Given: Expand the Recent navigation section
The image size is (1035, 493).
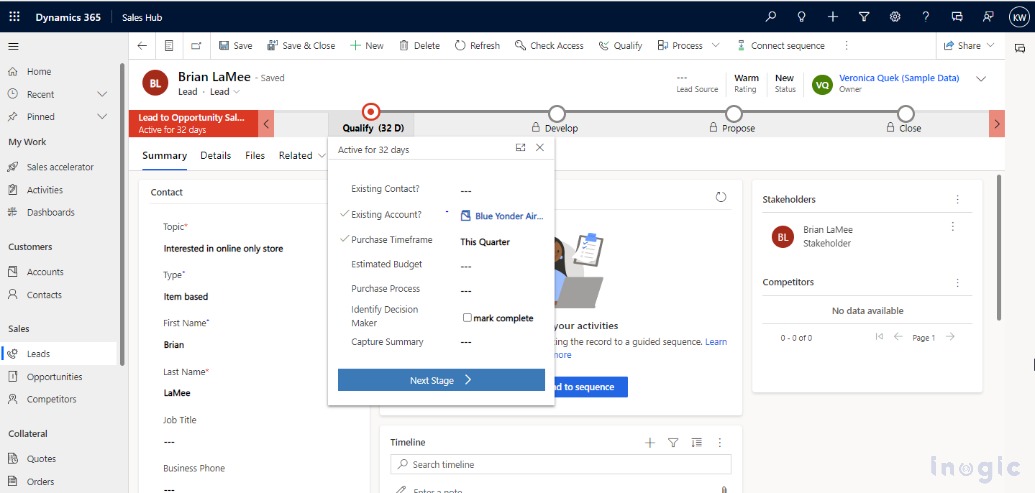Looking at the screenshot, I should pyautogui.click(x=102, y=94).
